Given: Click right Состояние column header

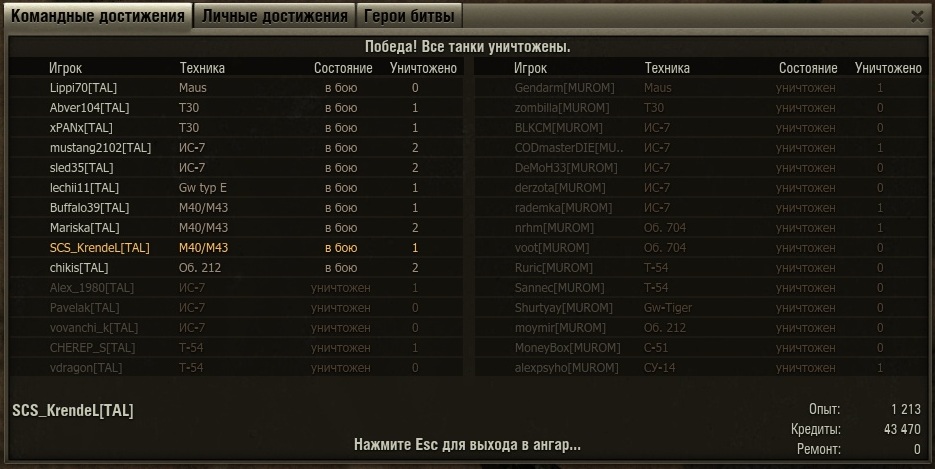Looking at the screenshot, I should (x=808, y=68).
